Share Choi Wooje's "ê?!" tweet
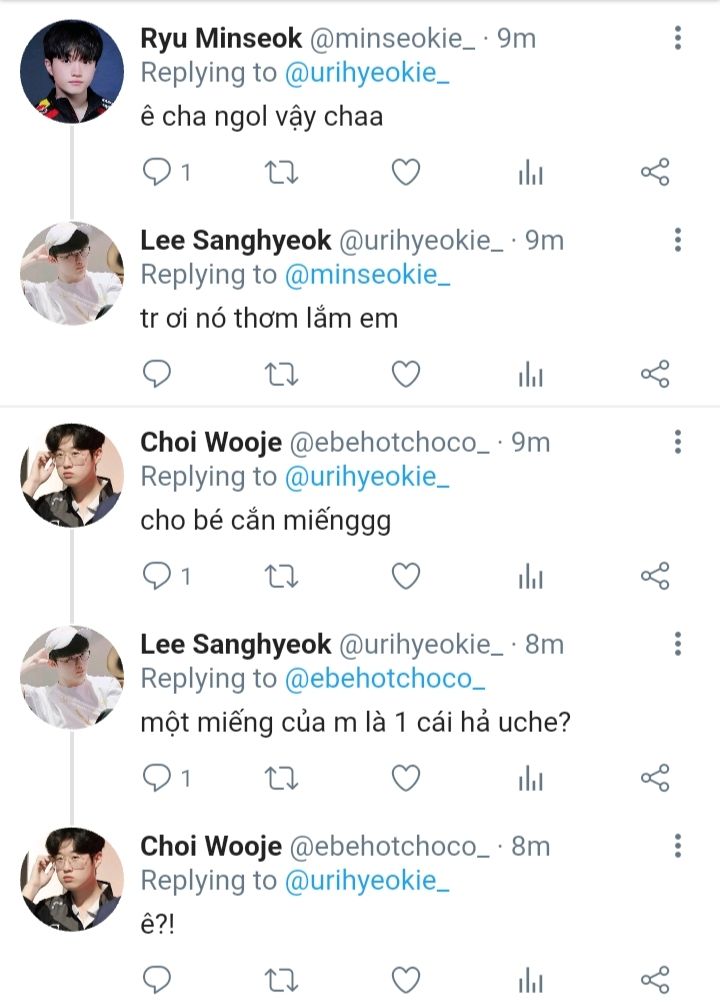The width and height of the screenshot is (720, 1006). coord(654,978)
